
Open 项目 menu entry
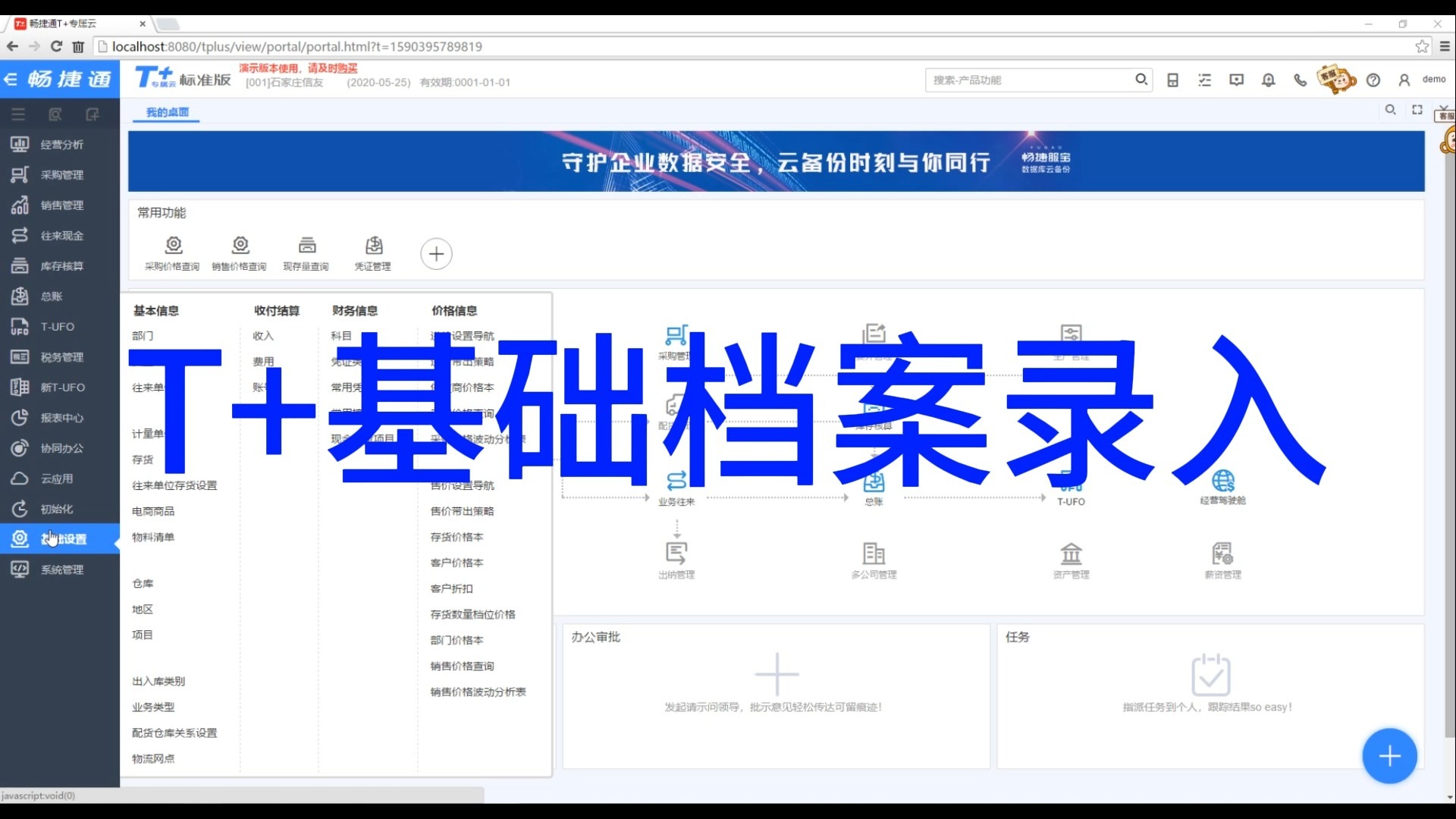(143, 635)
